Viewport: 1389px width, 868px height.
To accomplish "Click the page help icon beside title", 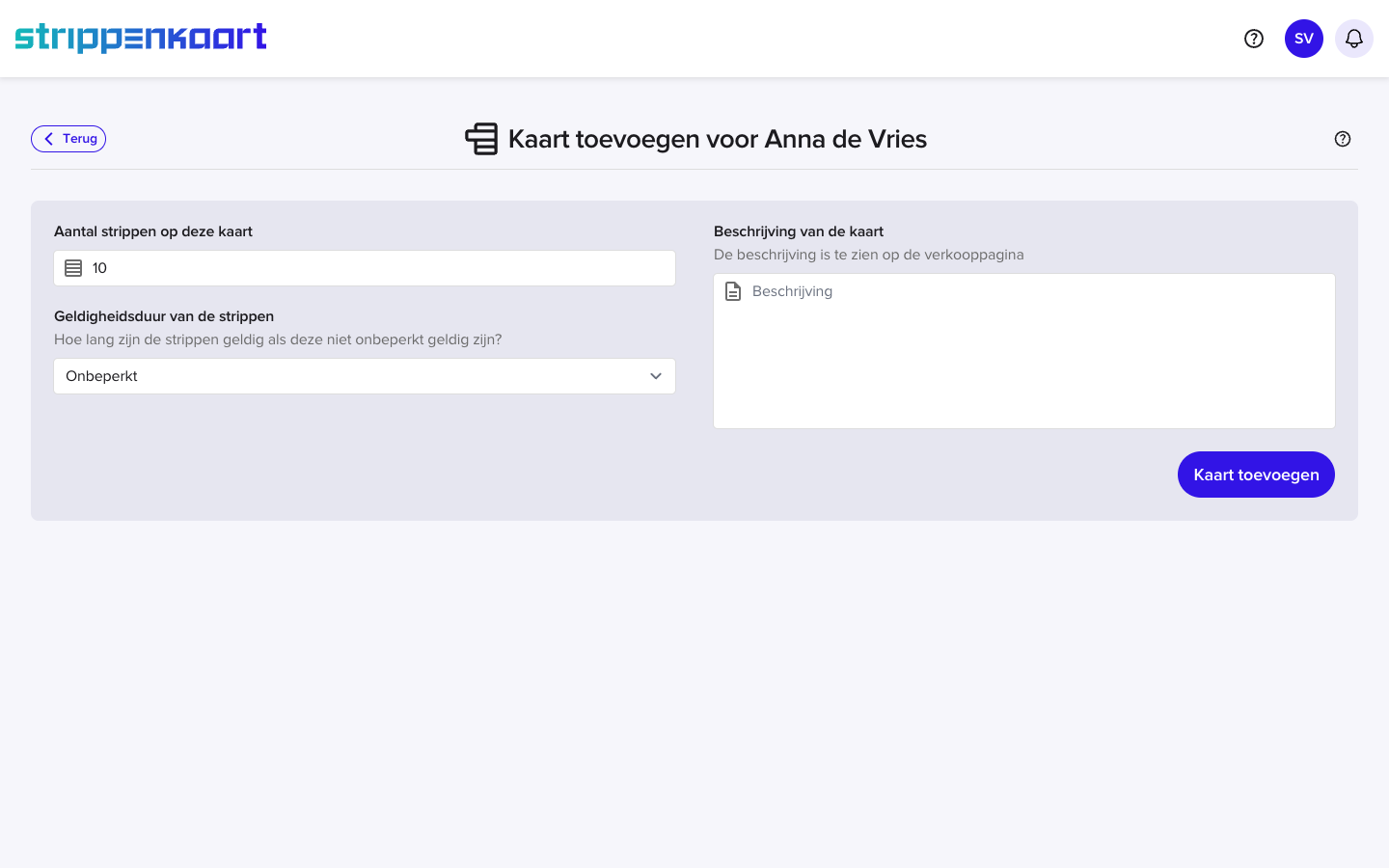I will point(1343,139).
